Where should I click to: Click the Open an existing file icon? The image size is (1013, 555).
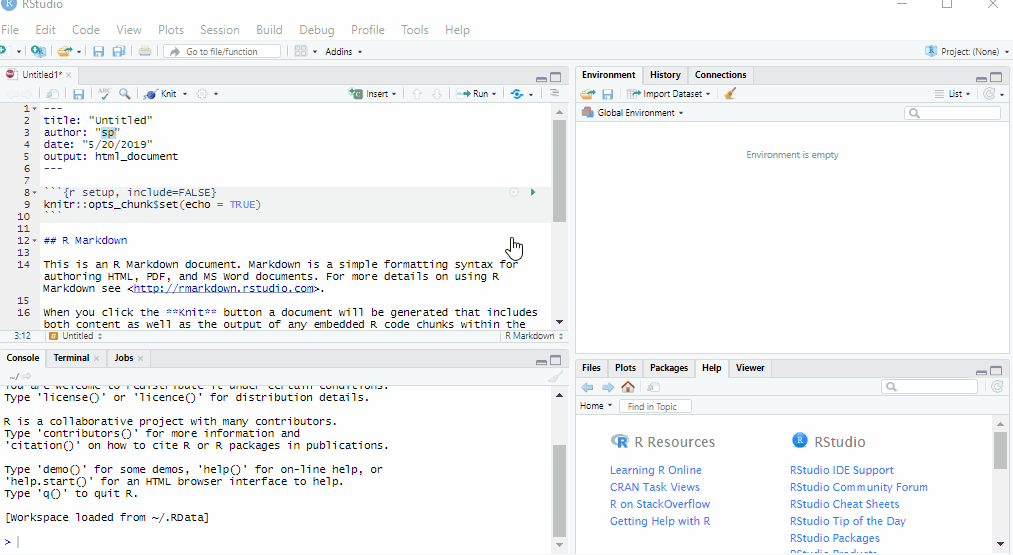coord(64,51)
